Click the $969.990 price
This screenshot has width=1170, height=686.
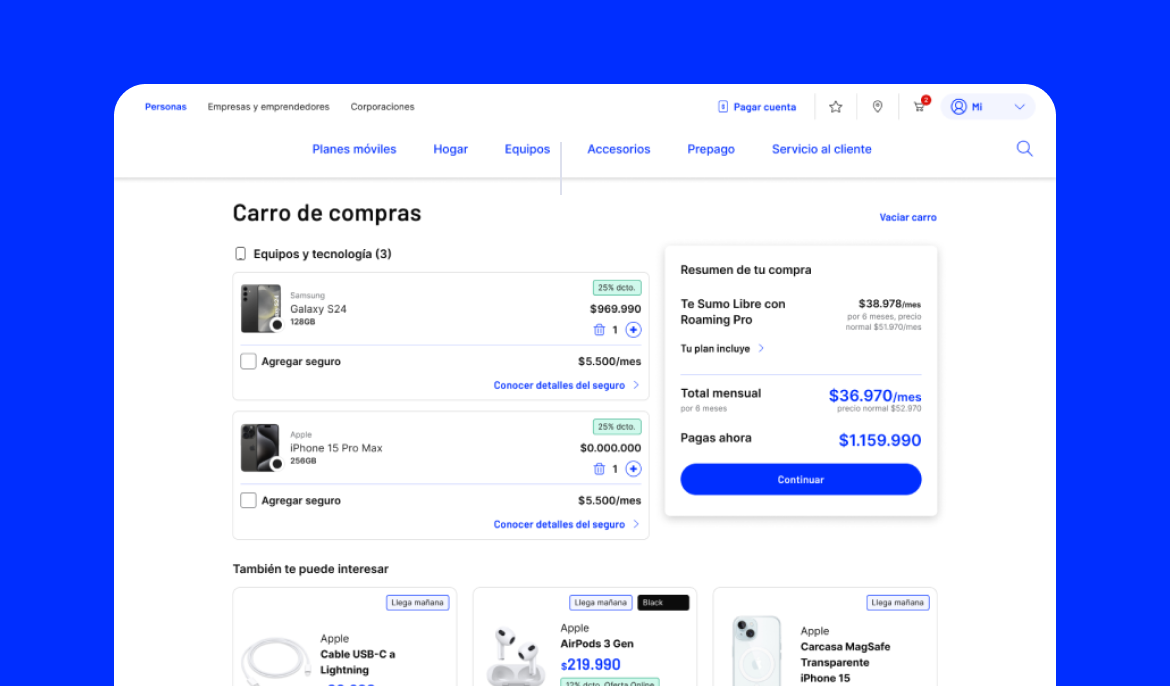(616, 309)
